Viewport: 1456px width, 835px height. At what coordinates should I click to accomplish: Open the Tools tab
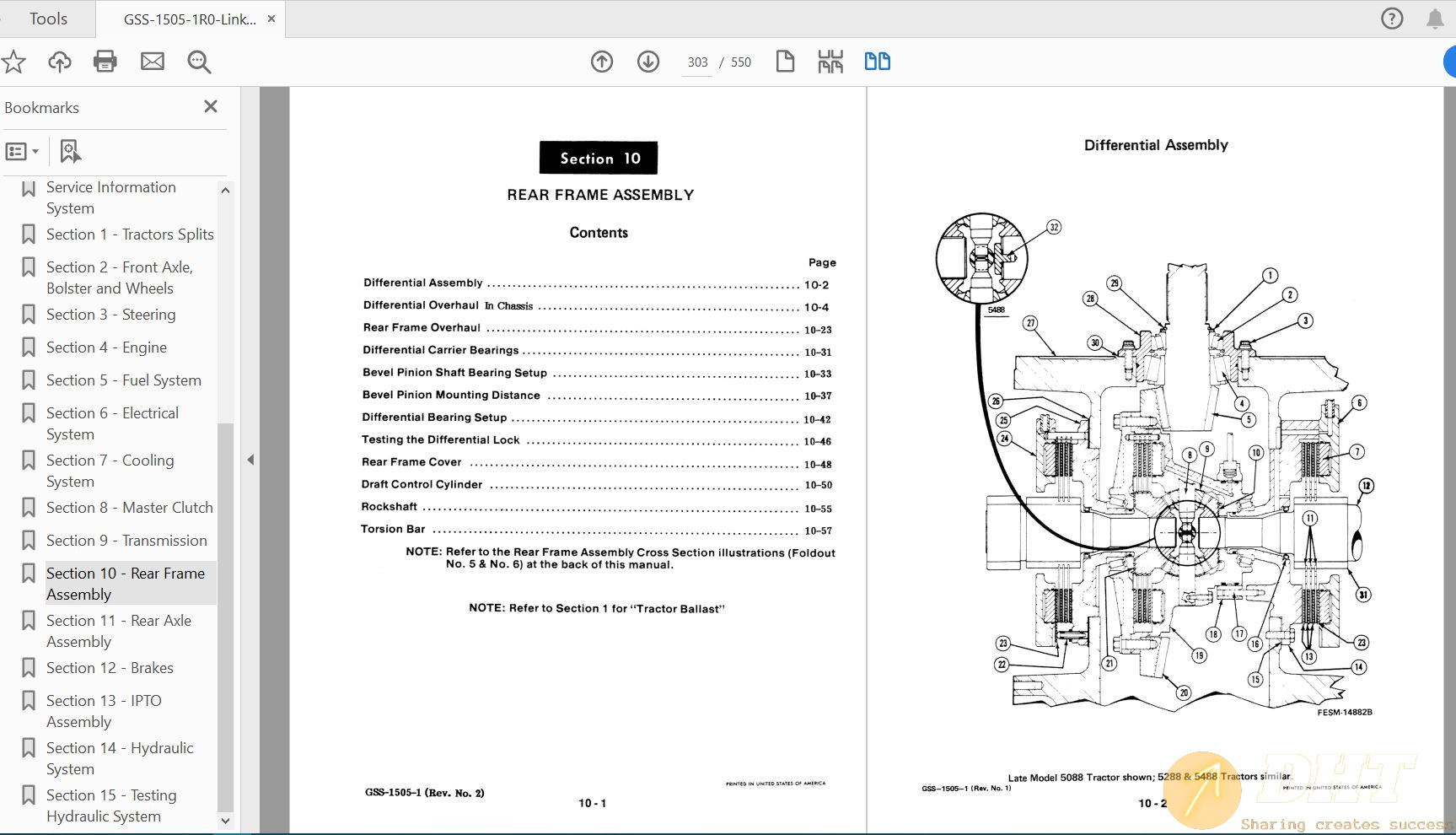pyautogui.click(x=48, y=19)
